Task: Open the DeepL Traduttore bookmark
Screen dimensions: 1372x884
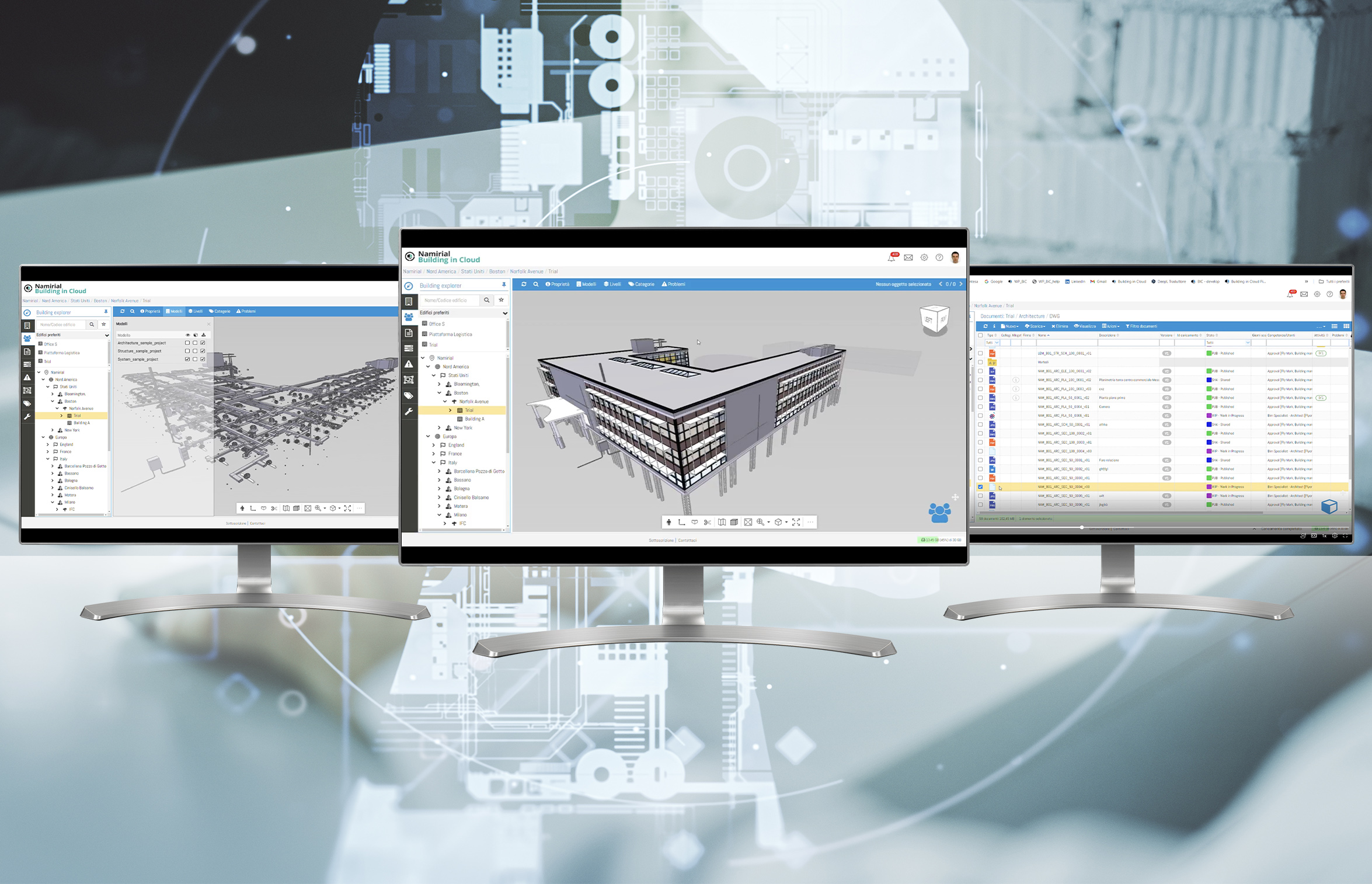Action: coord(1168,281)
